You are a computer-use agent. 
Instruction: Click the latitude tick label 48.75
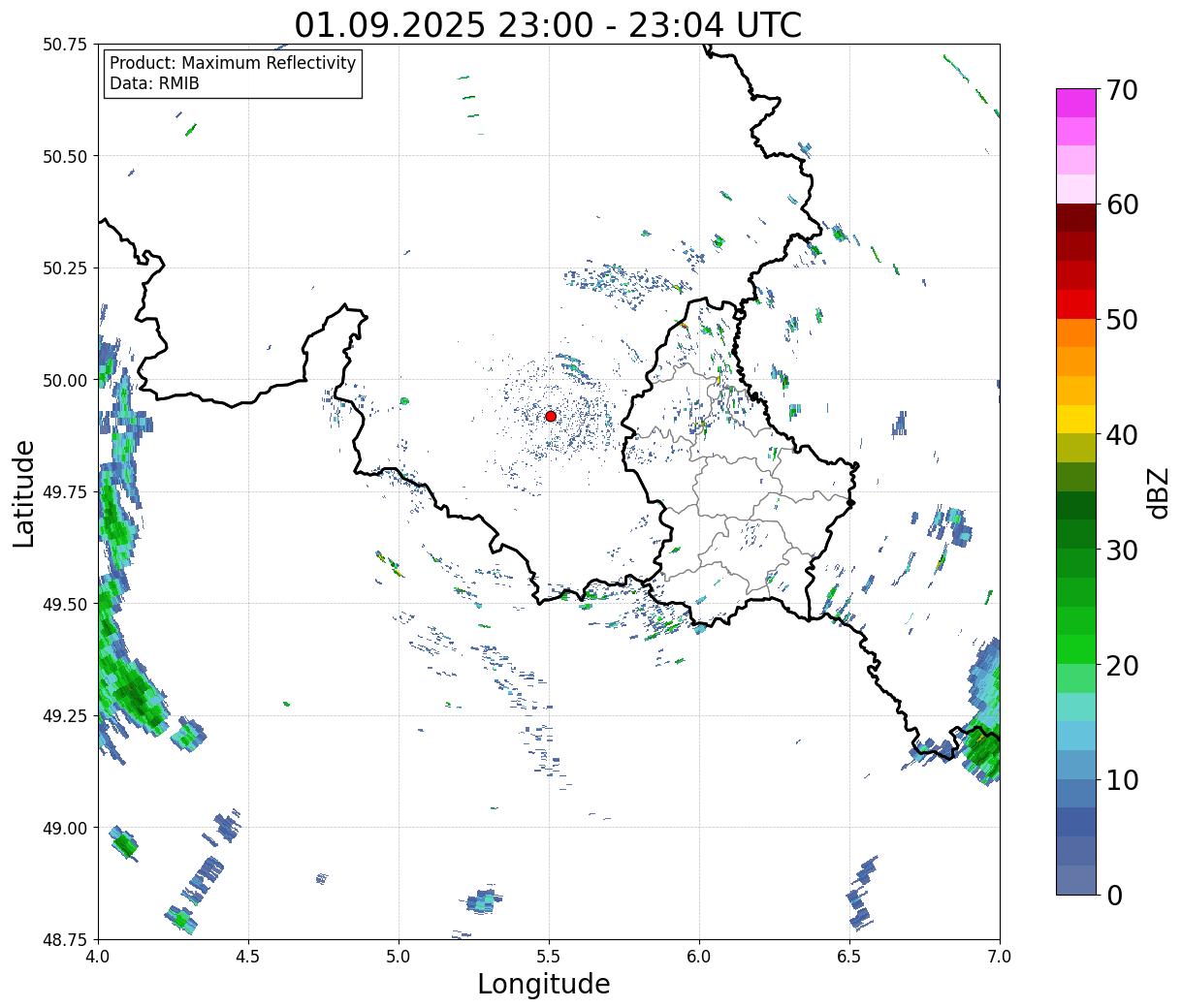[x=66, y=940]
